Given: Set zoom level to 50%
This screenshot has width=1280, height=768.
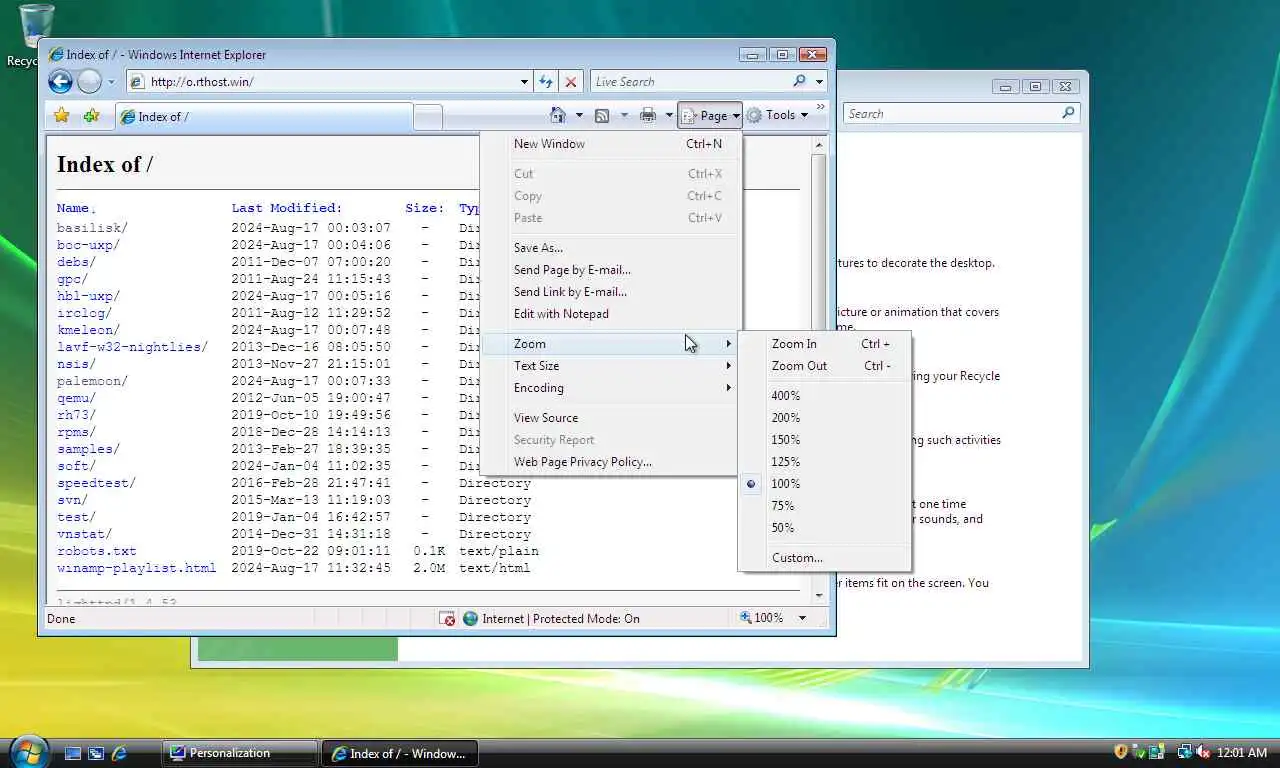Looking at the screenshot, I should 825,528.
